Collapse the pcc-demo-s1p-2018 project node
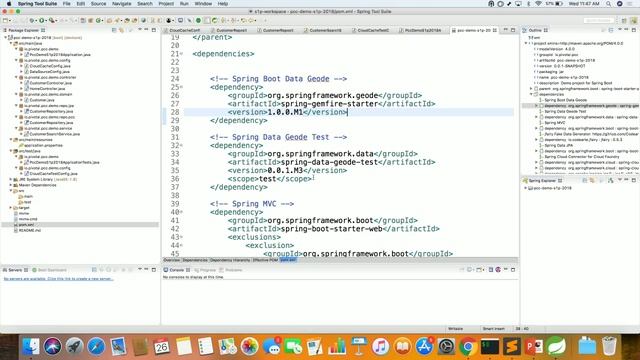This screenshot has width=640, height=360. pos(5,38)
